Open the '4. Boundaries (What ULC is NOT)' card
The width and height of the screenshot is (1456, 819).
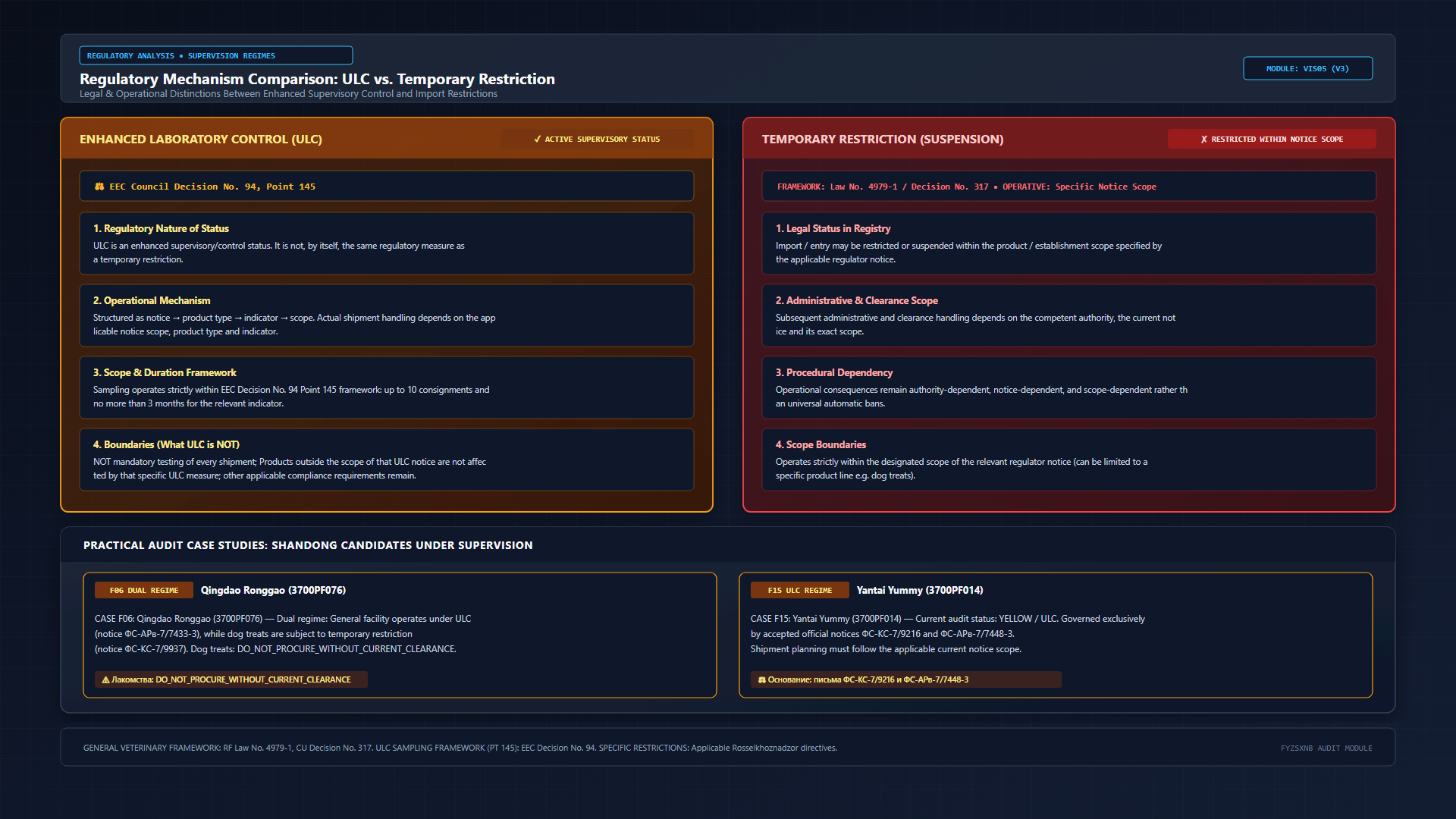(x=387, y=460)
